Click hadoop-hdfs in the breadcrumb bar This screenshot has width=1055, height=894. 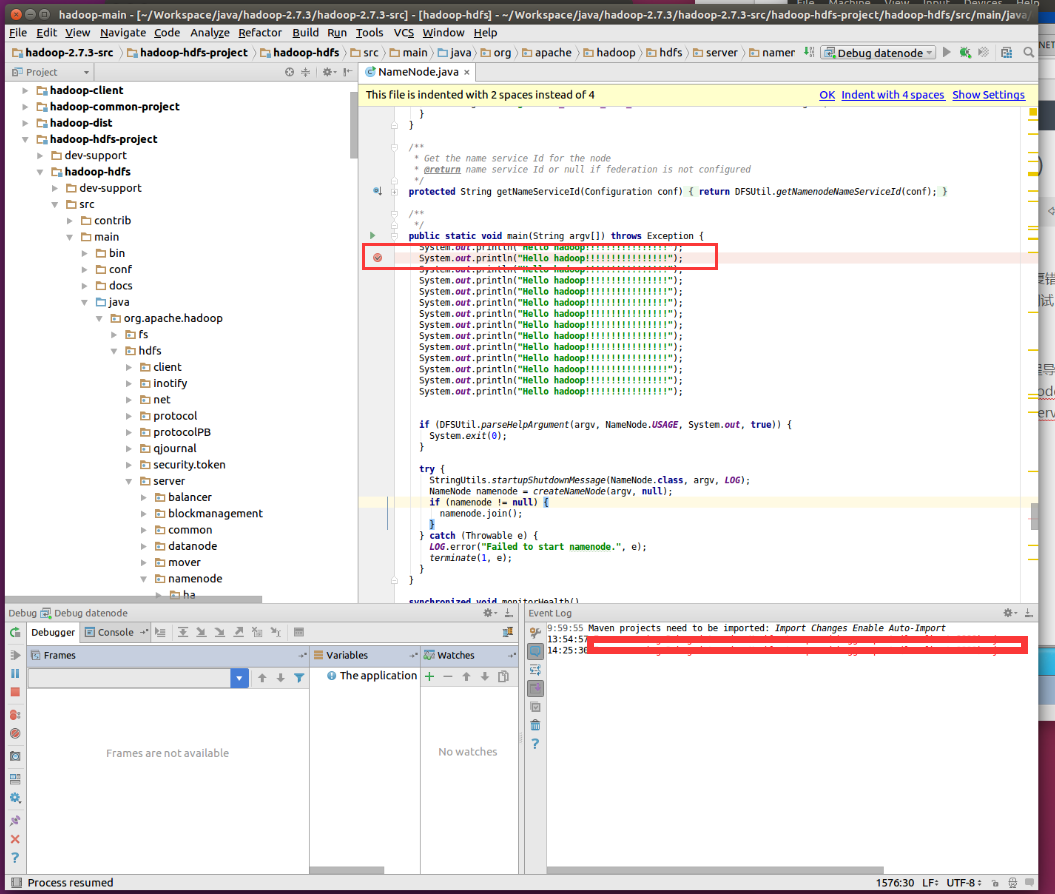pos(305,52)
